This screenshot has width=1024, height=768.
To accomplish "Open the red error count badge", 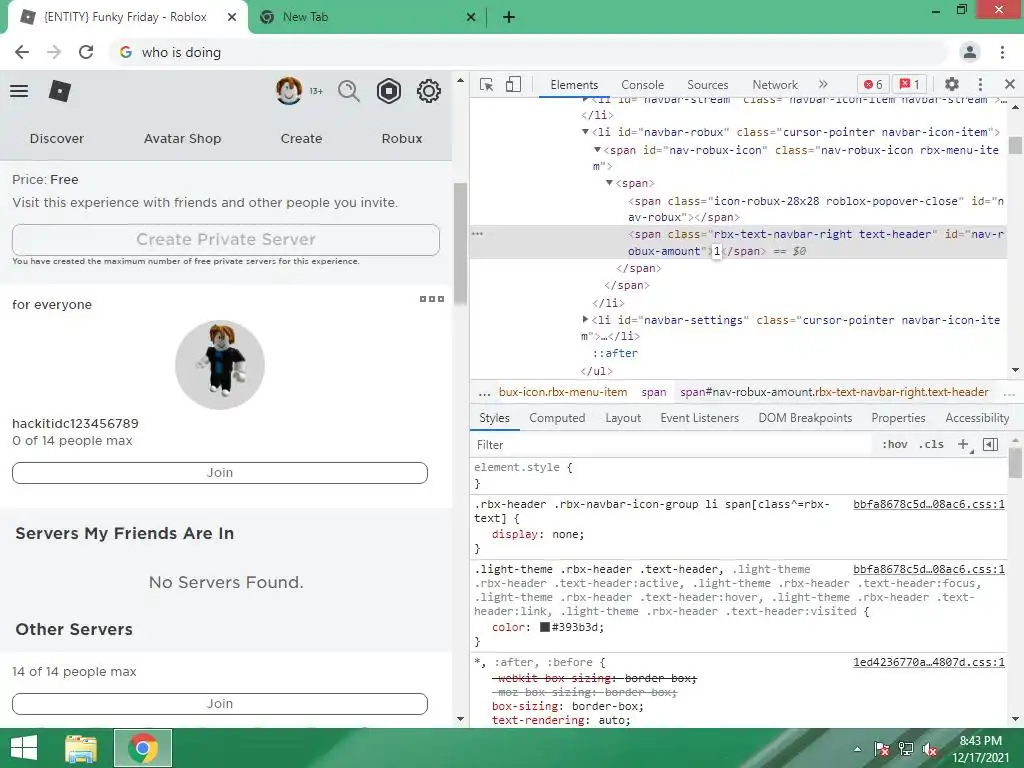I will coord(873,84).
